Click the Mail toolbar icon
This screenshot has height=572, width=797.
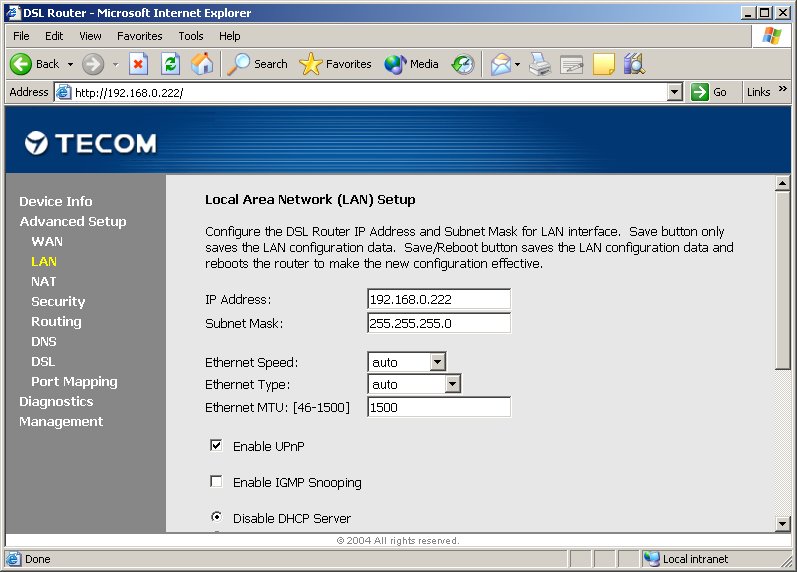coord(501,64)
